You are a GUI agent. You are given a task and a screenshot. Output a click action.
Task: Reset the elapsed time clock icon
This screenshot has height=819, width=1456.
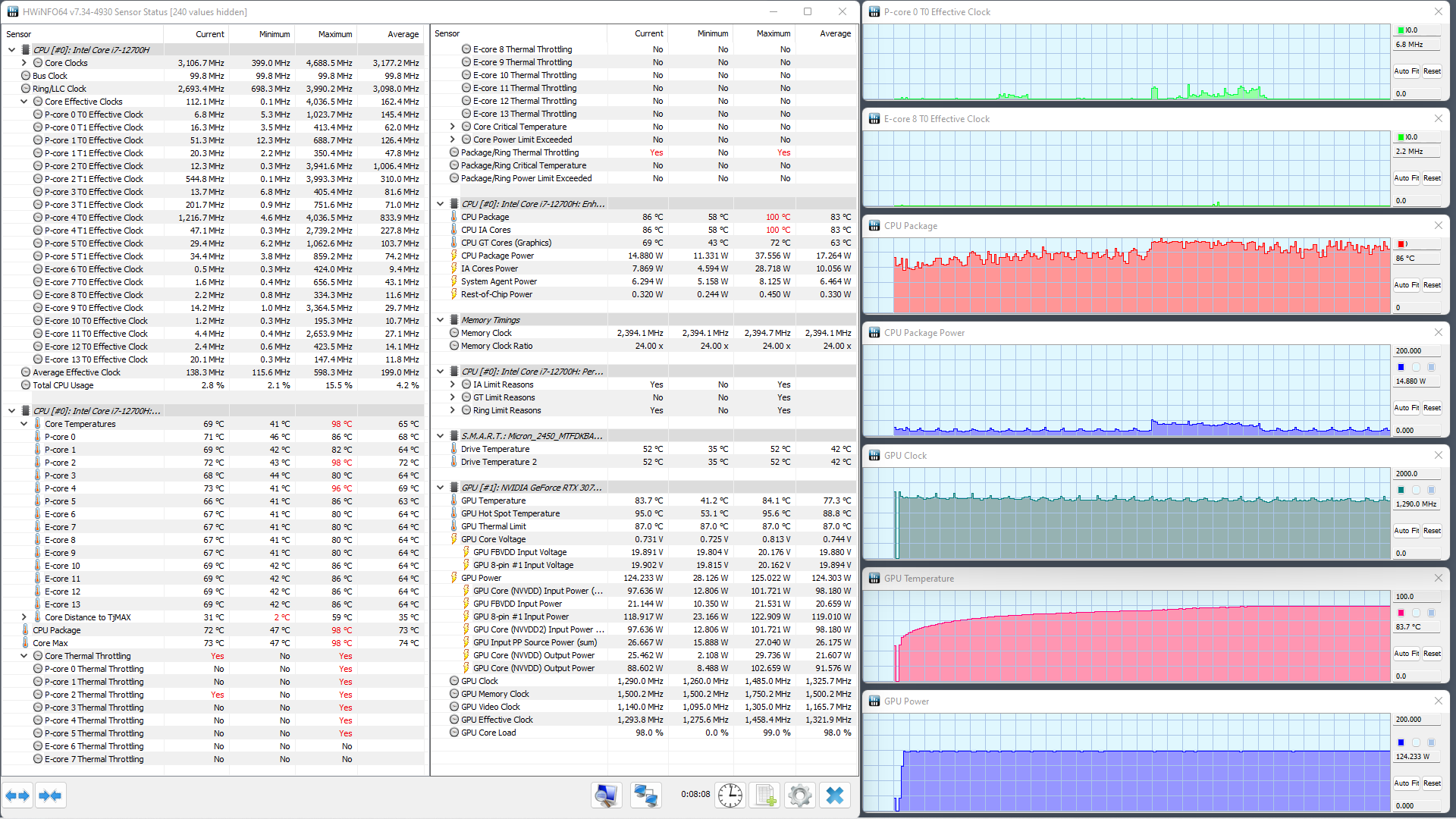730,795
